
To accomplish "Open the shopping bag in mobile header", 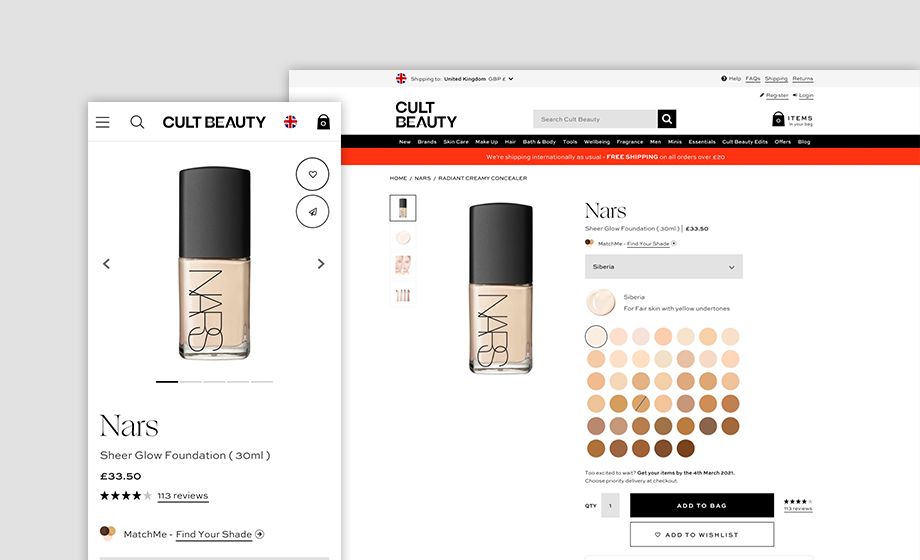I will click(x=323, y=122).
